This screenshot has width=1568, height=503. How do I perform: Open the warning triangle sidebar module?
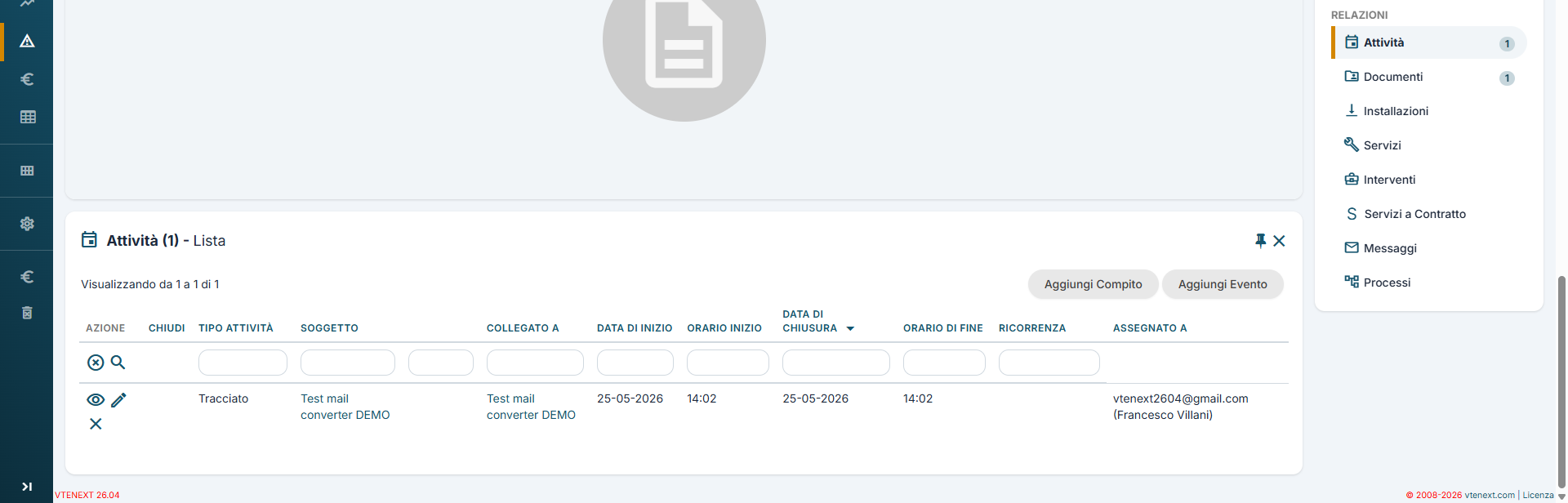click(27, 41)
